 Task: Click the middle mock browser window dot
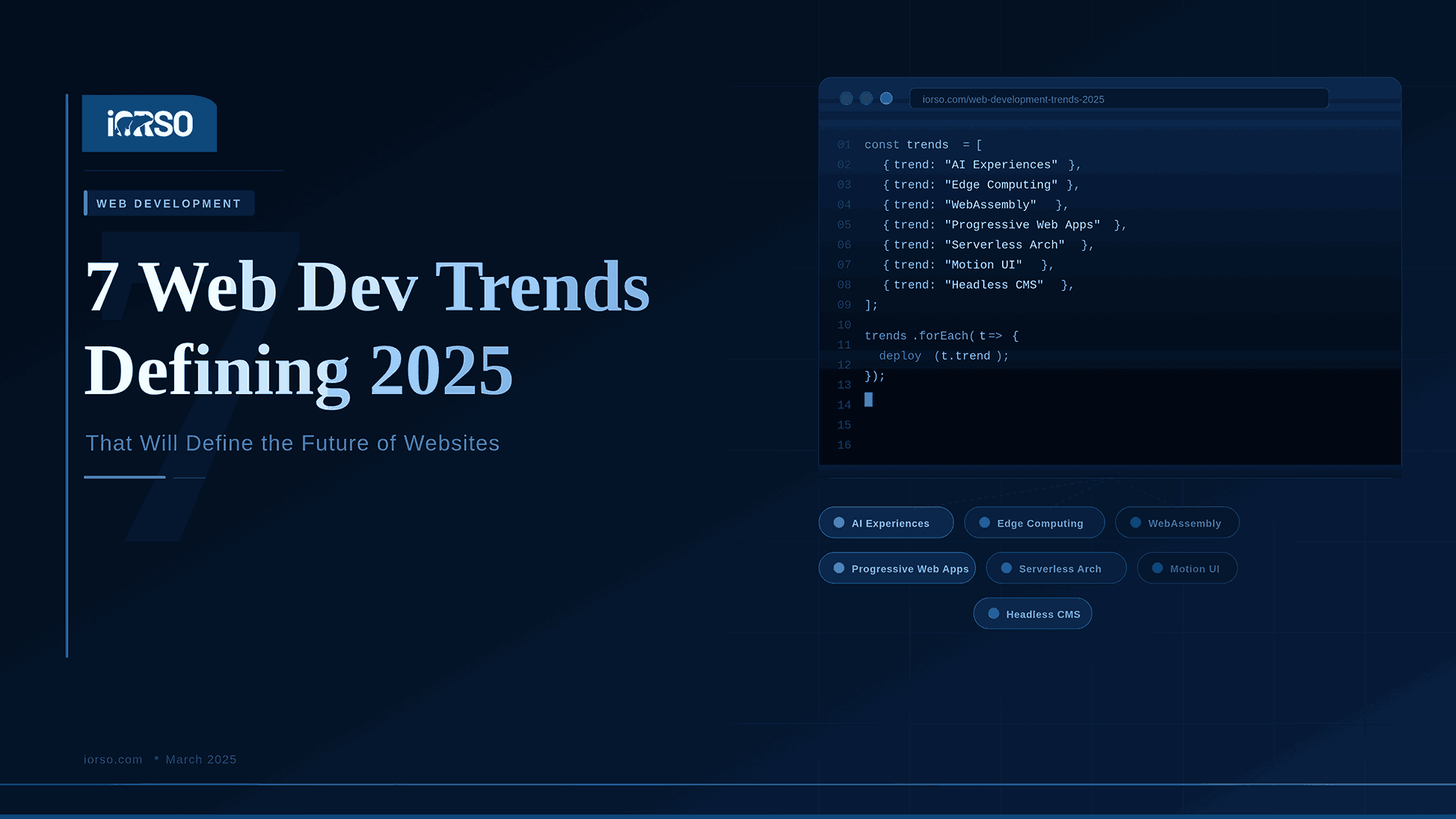coord(866,99)
